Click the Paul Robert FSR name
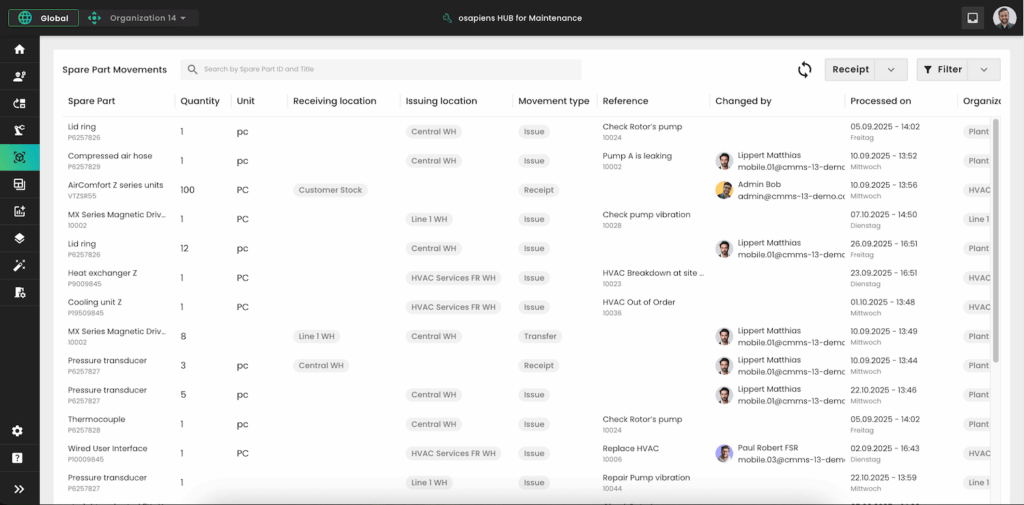Screen dimensions: 1024x505 click(767, 448)
